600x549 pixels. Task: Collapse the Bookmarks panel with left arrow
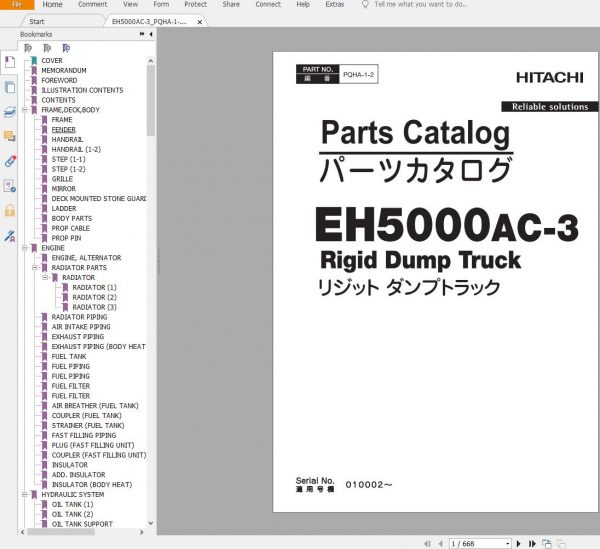point(151,34)
